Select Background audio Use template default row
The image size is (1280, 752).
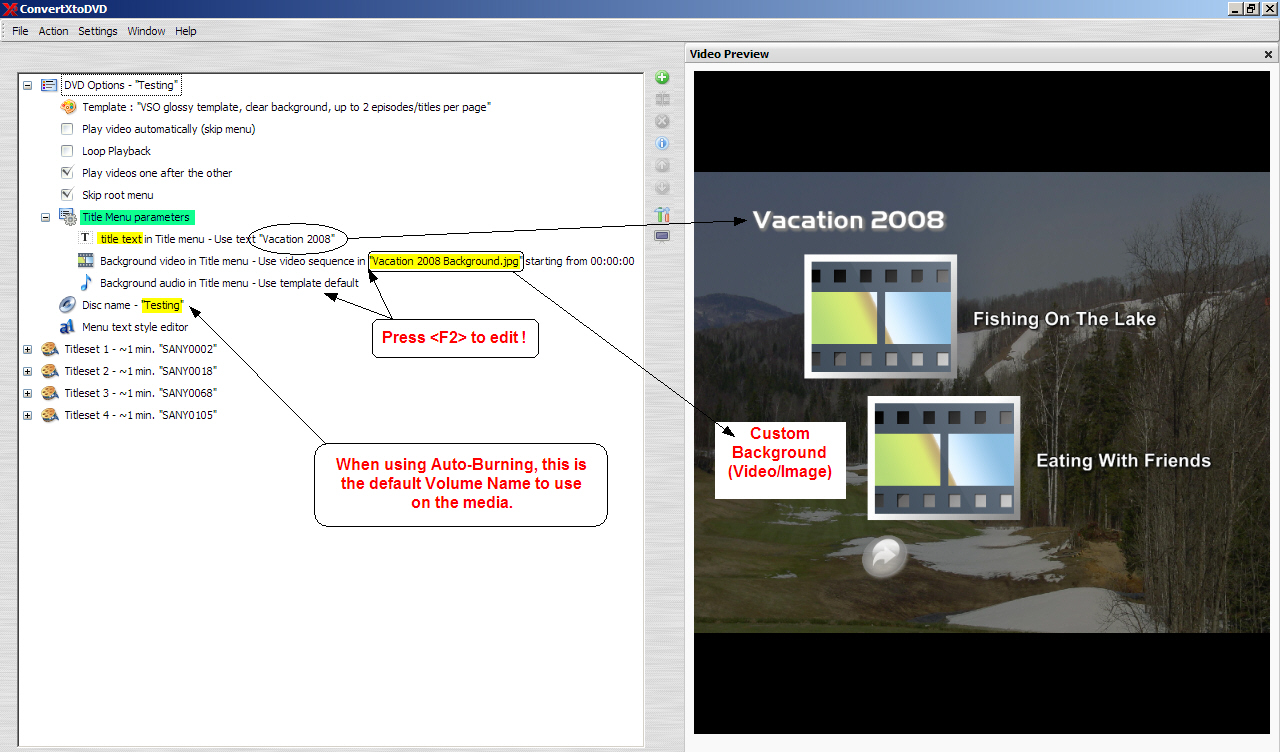[229, 283]
